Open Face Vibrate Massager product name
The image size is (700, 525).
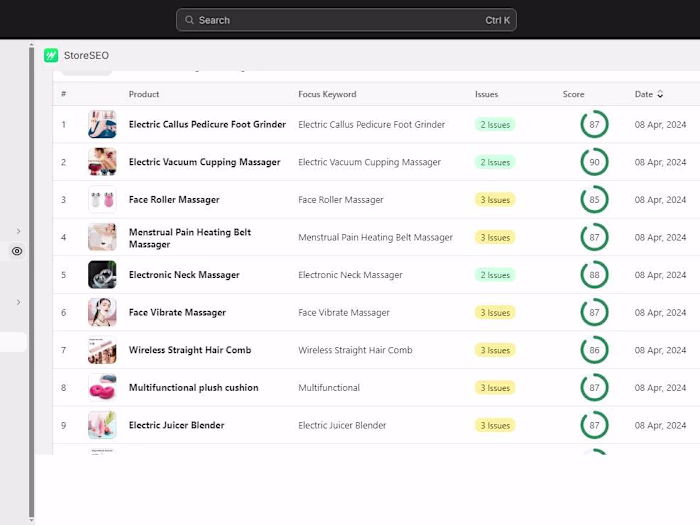point(177,312)
